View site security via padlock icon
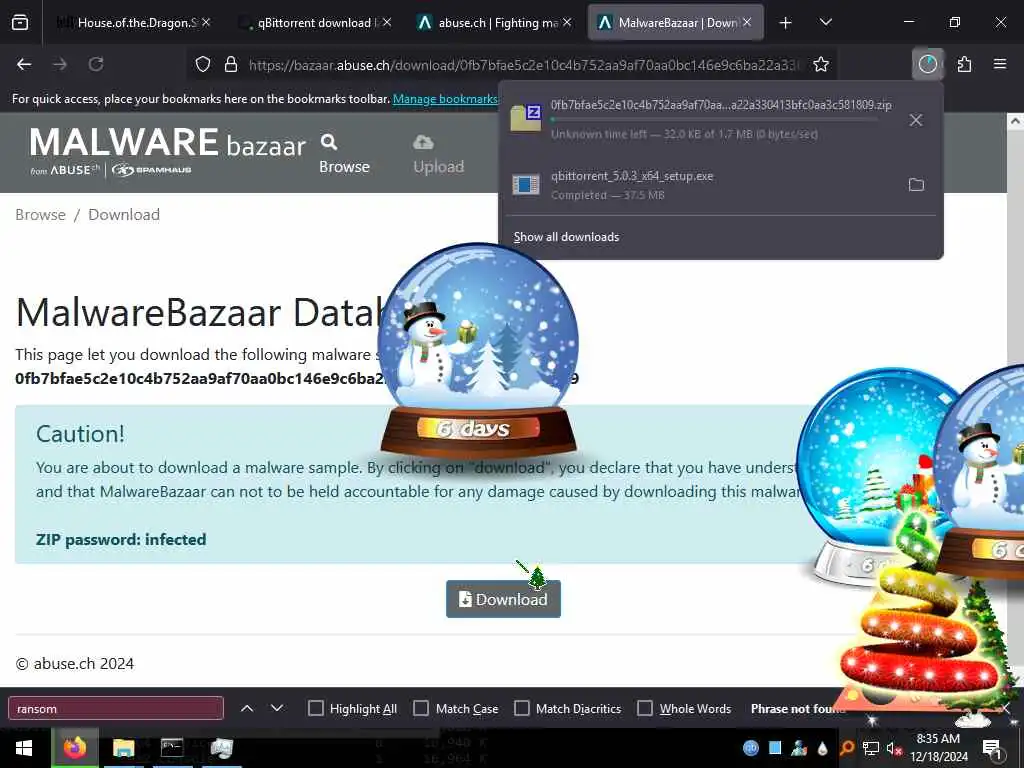 tap(231, 64)
